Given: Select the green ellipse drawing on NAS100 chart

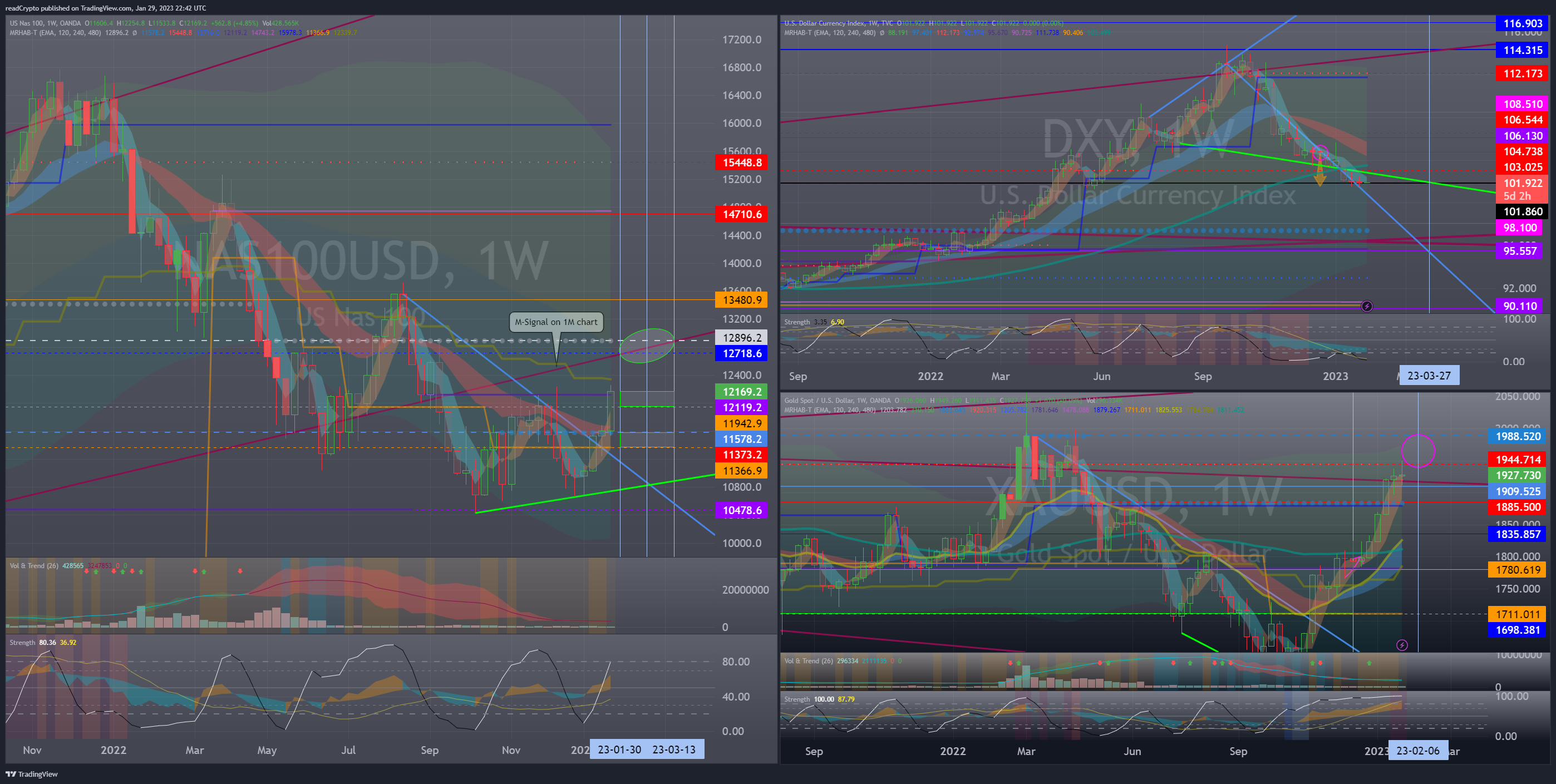Looking at the screenshot, I should point(646,346).
